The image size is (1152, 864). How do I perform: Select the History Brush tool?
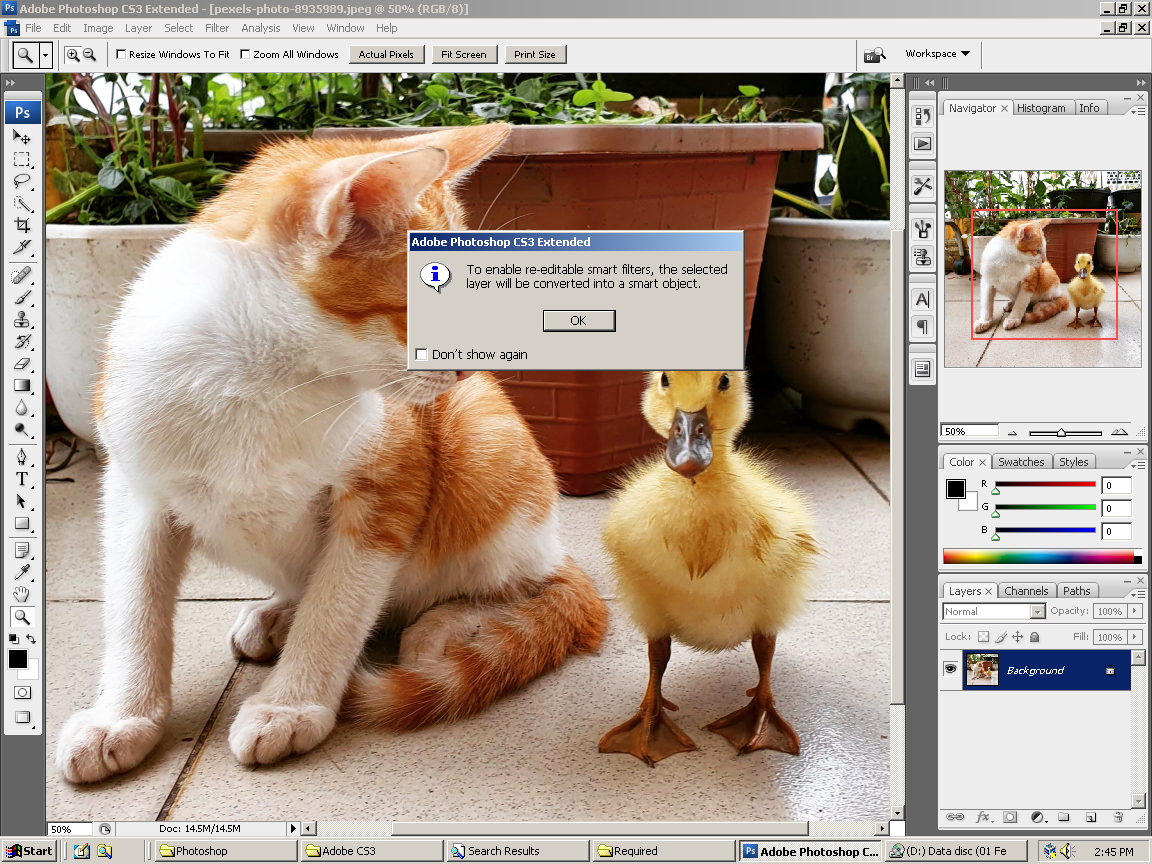coord(21,342)
